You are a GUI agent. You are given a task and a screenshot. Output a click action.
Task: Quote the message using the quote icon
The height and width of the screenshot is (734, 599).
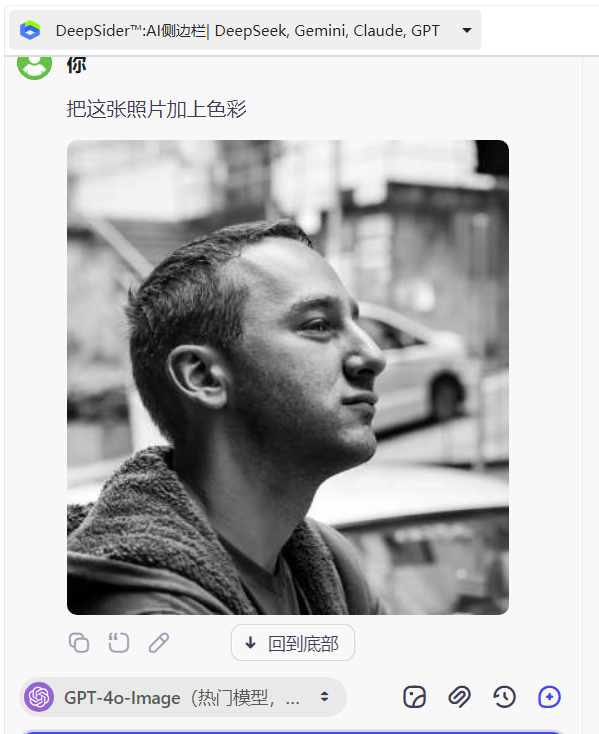point(118,642)
